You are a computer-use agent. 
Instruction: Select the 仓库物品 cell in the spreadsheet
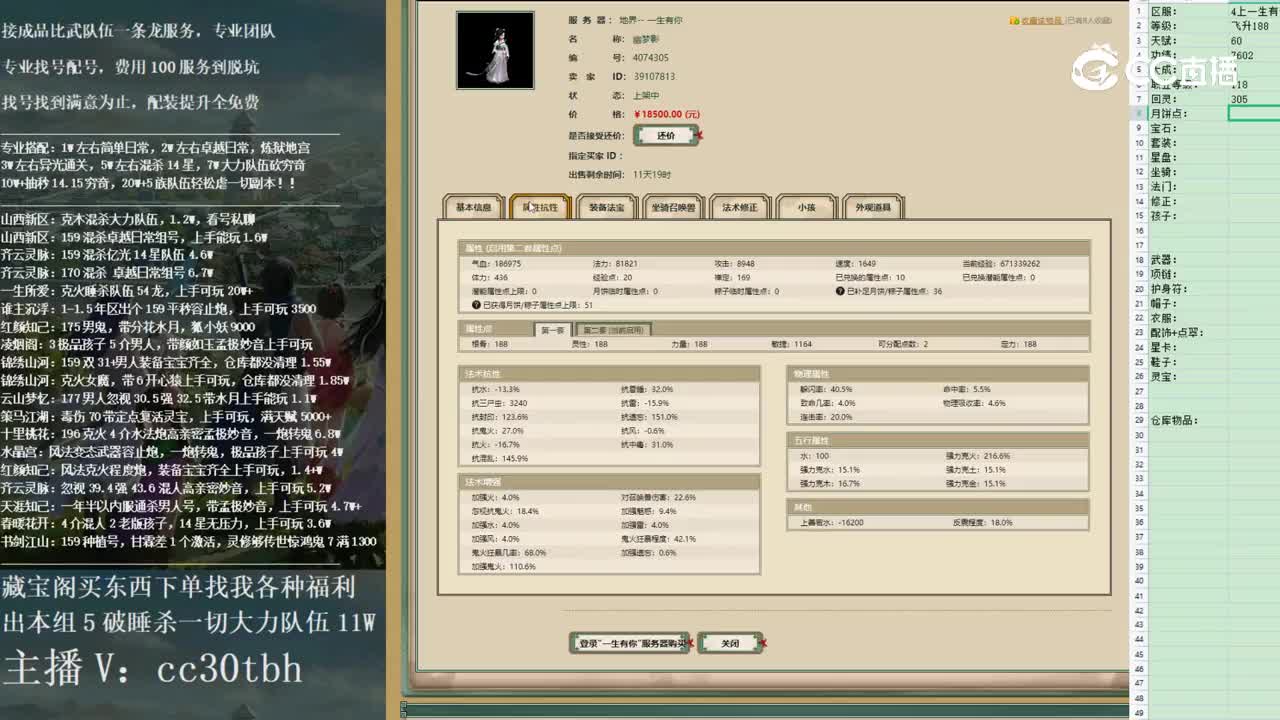[1188, 420]
